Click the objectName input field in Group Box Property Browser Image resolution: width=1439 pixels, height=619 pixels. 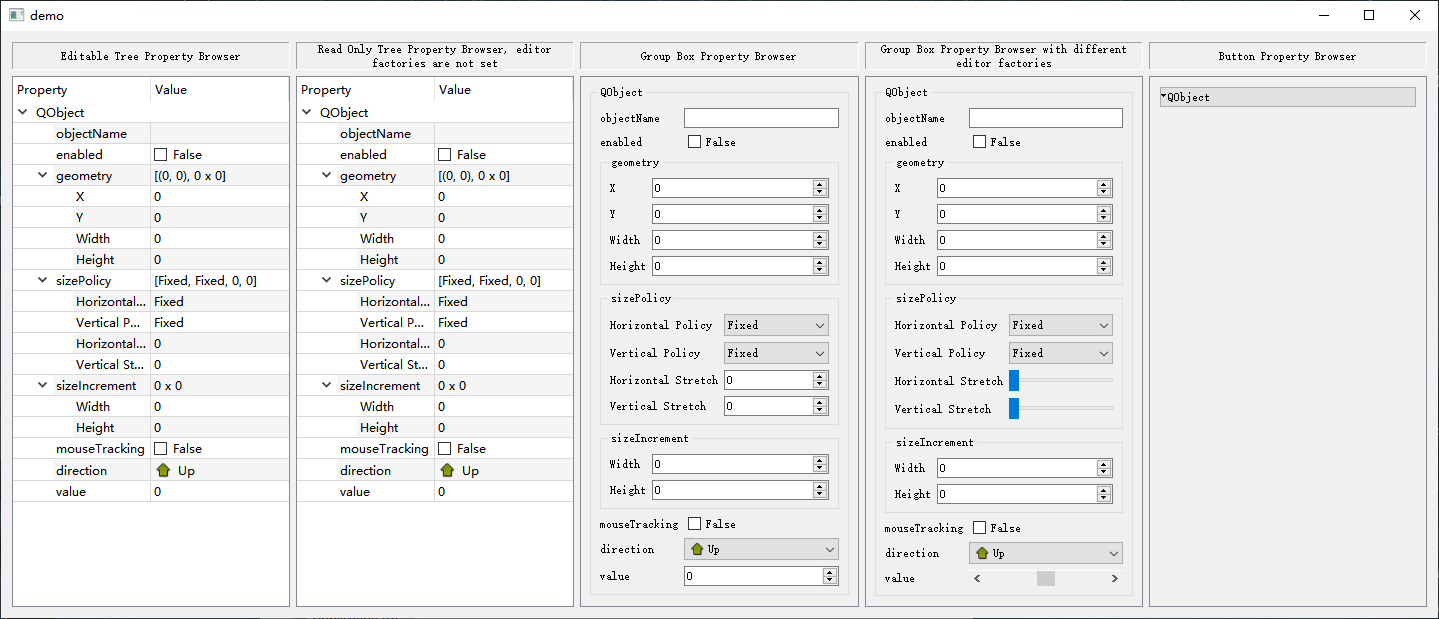tap(759, 118)
